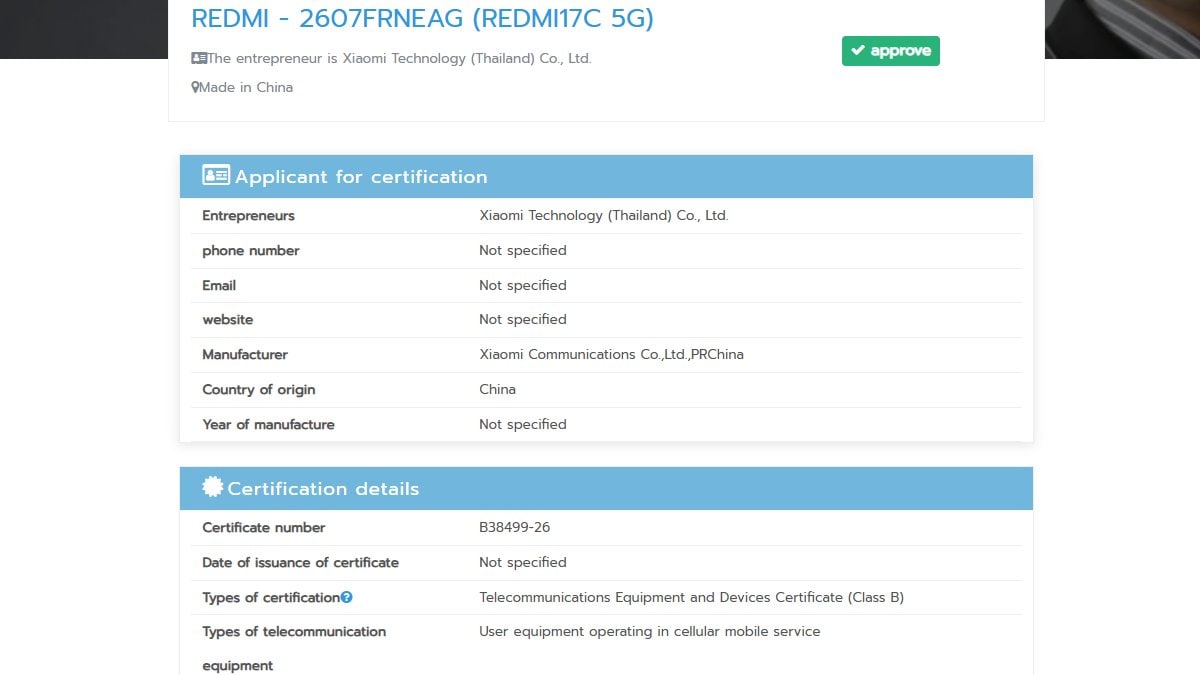The image size is (1200, 675).
Task: Click the entrepreneur card icon under the title
Action: click(x=199, y=58)
